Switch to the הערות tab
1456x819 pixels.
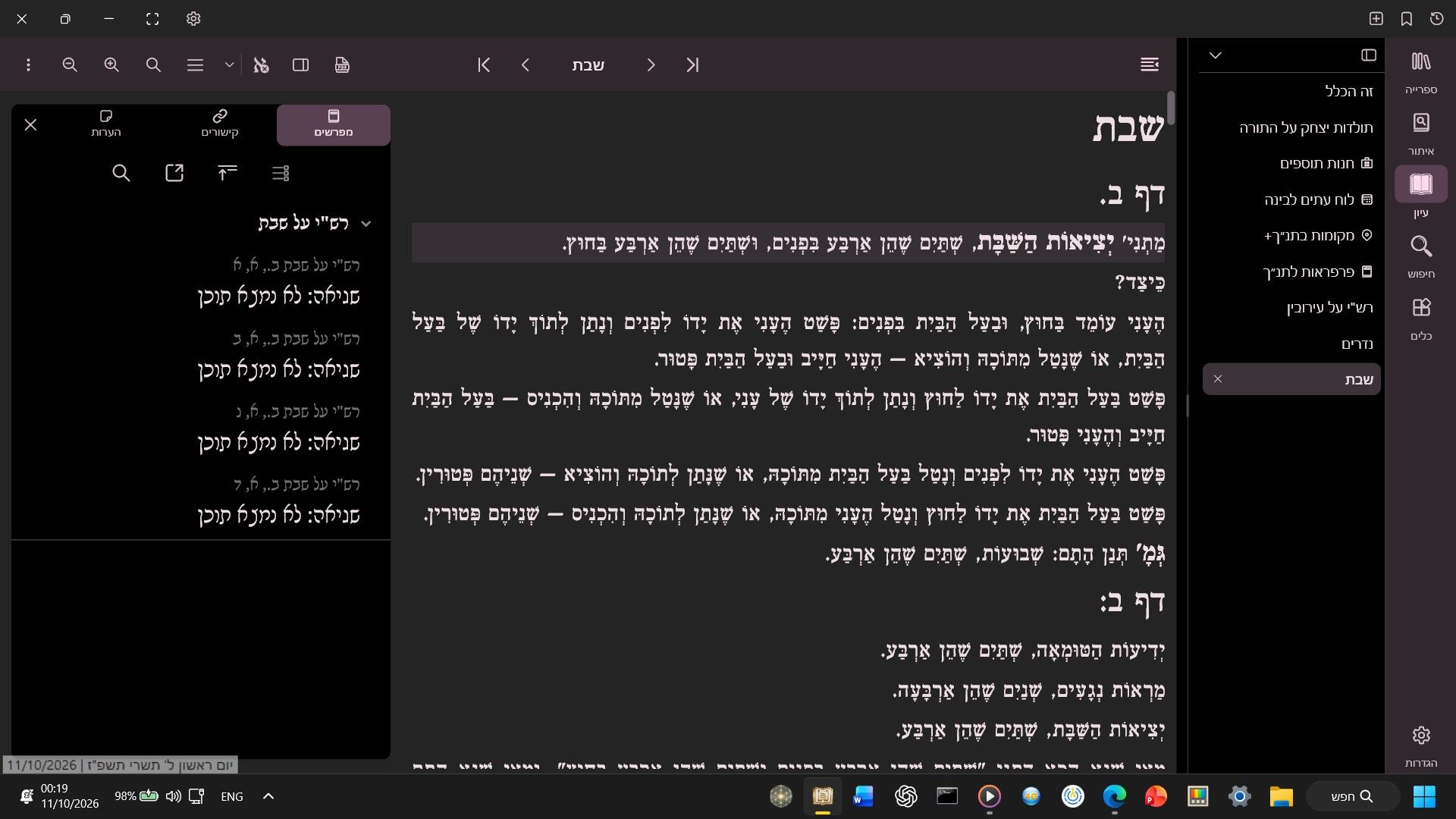tap(106, 124)
